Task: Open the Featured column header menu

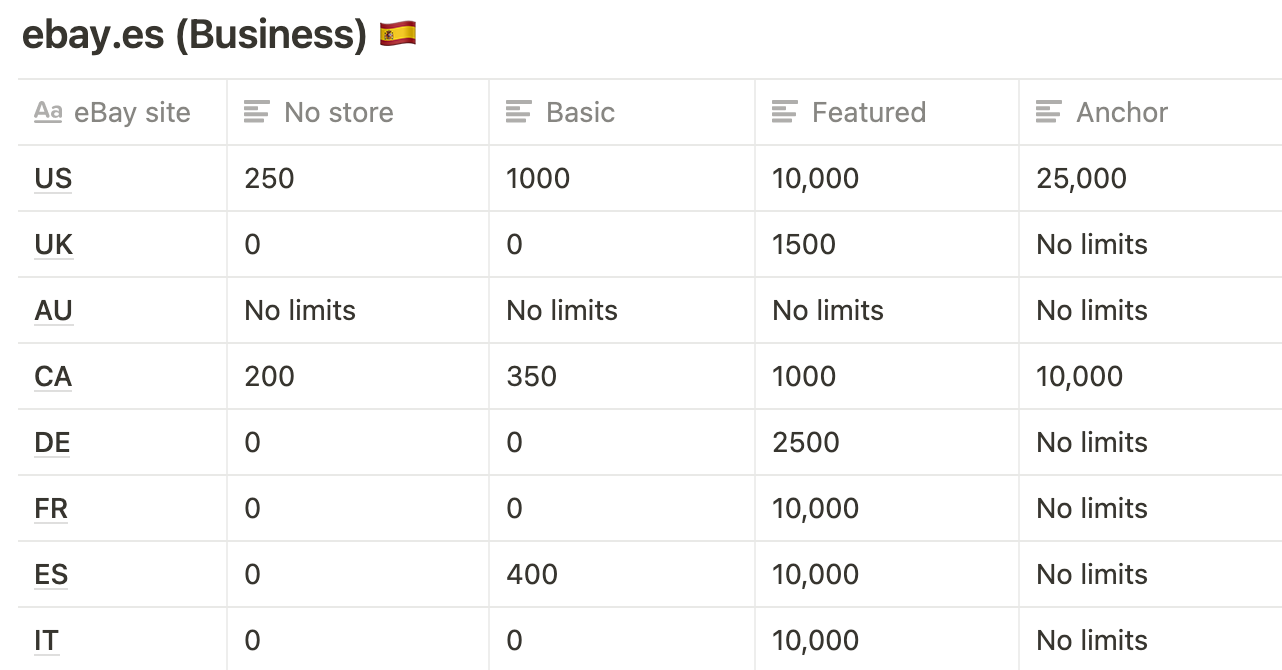Action: [x=887, y=112]
